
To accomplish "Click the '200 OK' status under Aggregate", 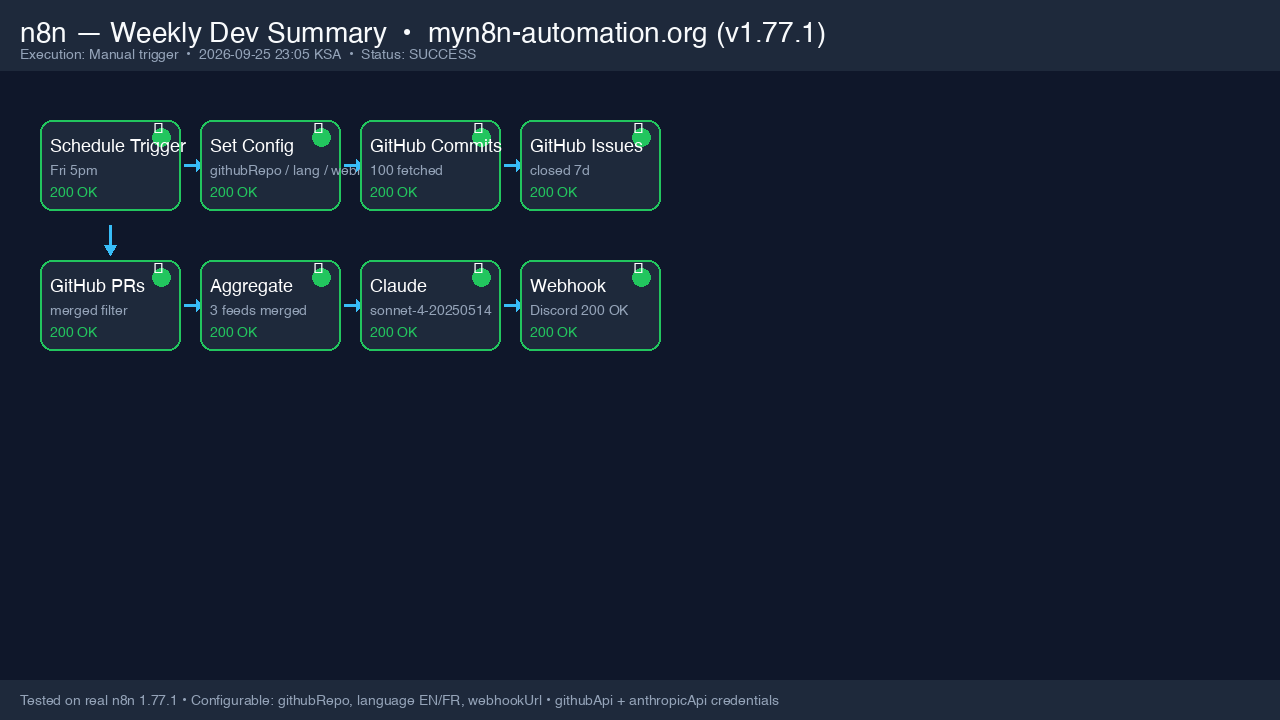I will (x=234, y=332).
